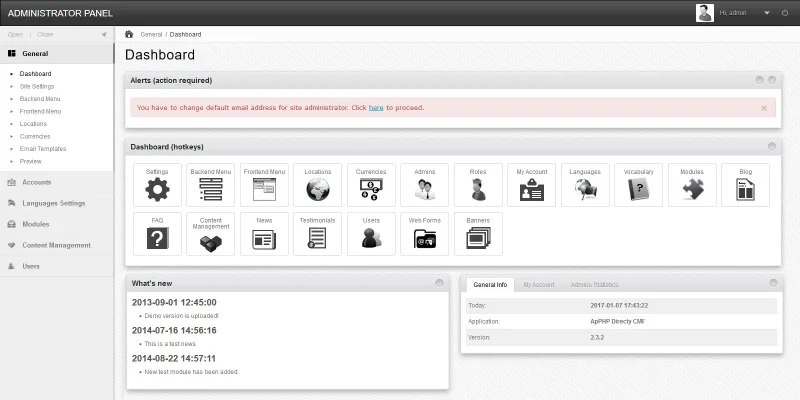Select Email Templates in the sidebar
The width and height of the screenshot is (800, 400).
tap(43, 149)
